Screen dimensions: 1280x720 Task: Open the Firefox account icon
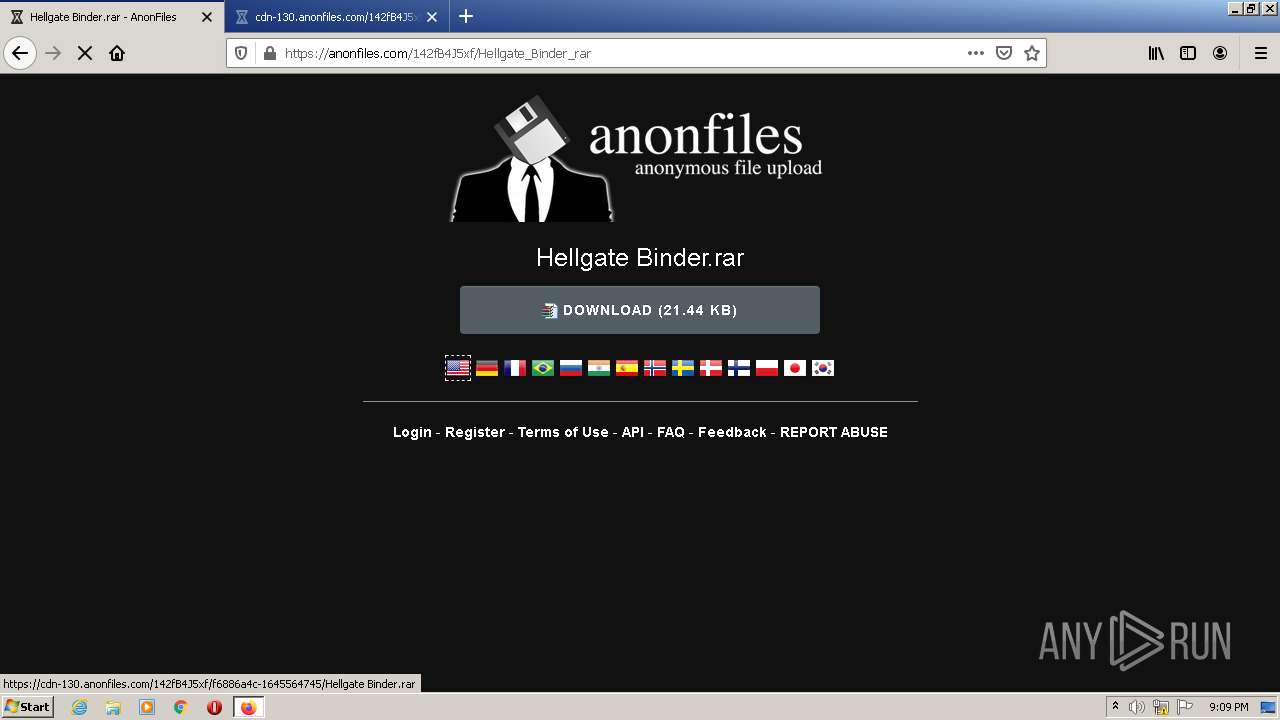[1220, 53]
